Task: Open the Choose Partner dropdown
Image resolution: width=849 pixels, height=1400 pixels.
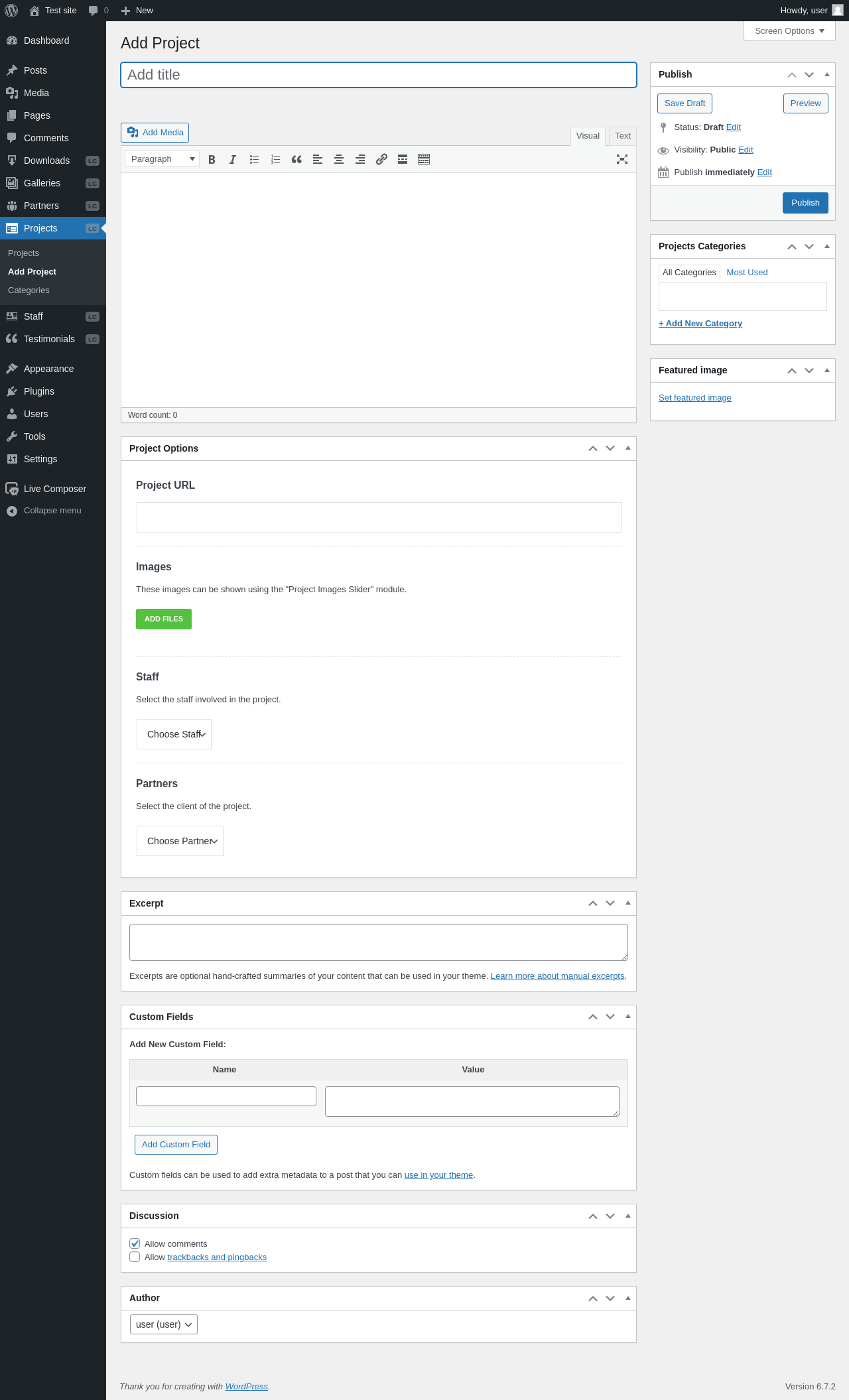Action: coord(180,841)
